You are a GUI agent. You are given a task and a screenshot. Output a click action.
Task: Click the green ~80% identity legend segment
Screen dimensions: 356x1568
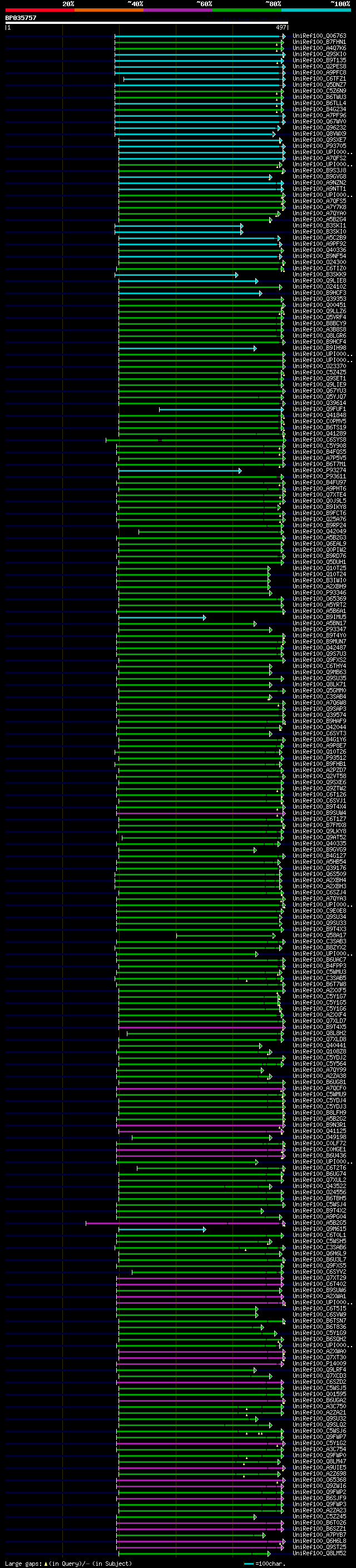tap(247, 11)
